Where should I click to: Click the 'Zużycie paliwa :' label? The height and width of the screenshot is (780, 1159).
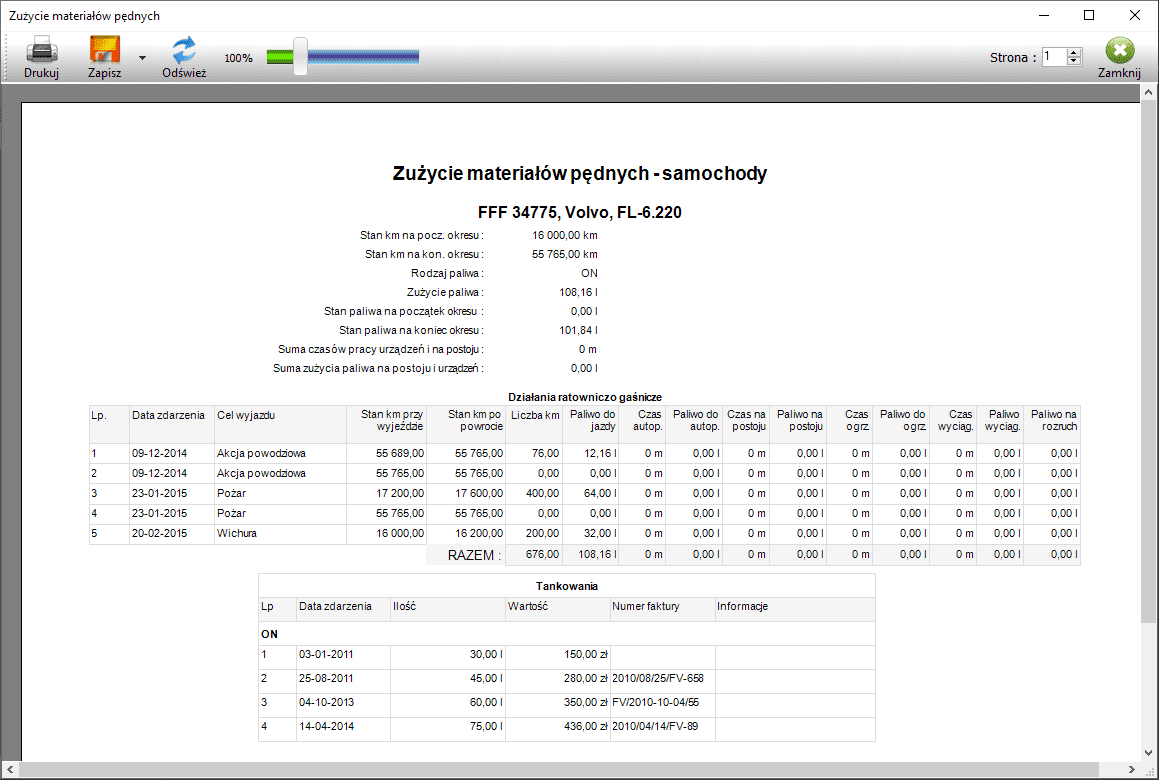pyautogui.click(x=445, y=293)
